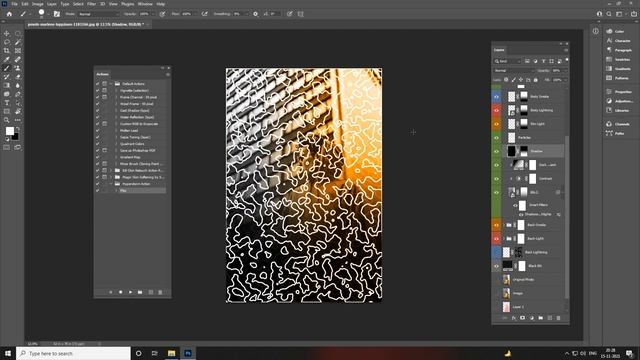Select the Move tool
Screen dimensions: 640x360
7,33
